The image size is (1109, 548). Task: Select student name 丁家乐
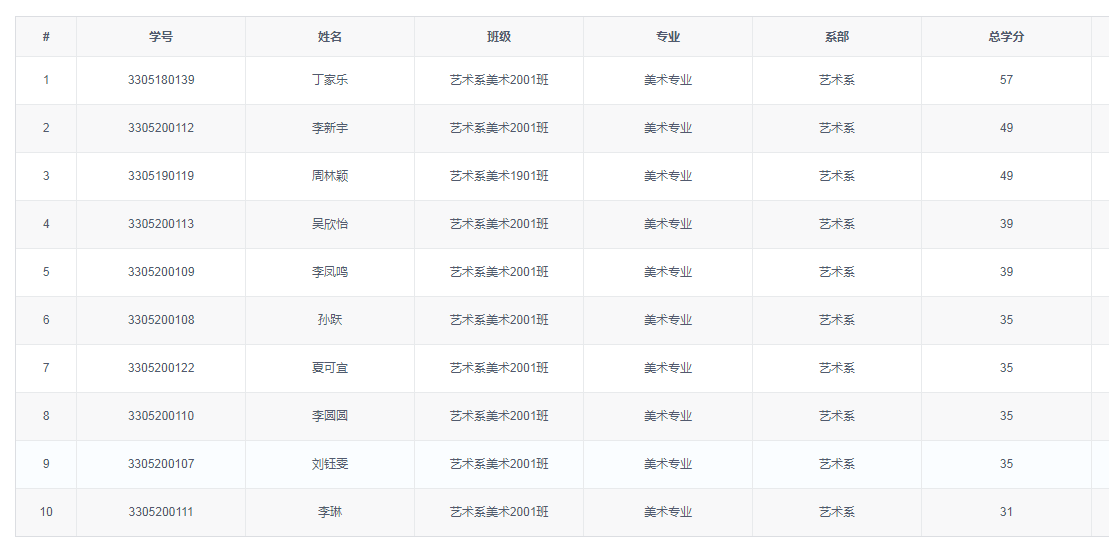coord(330,80)
